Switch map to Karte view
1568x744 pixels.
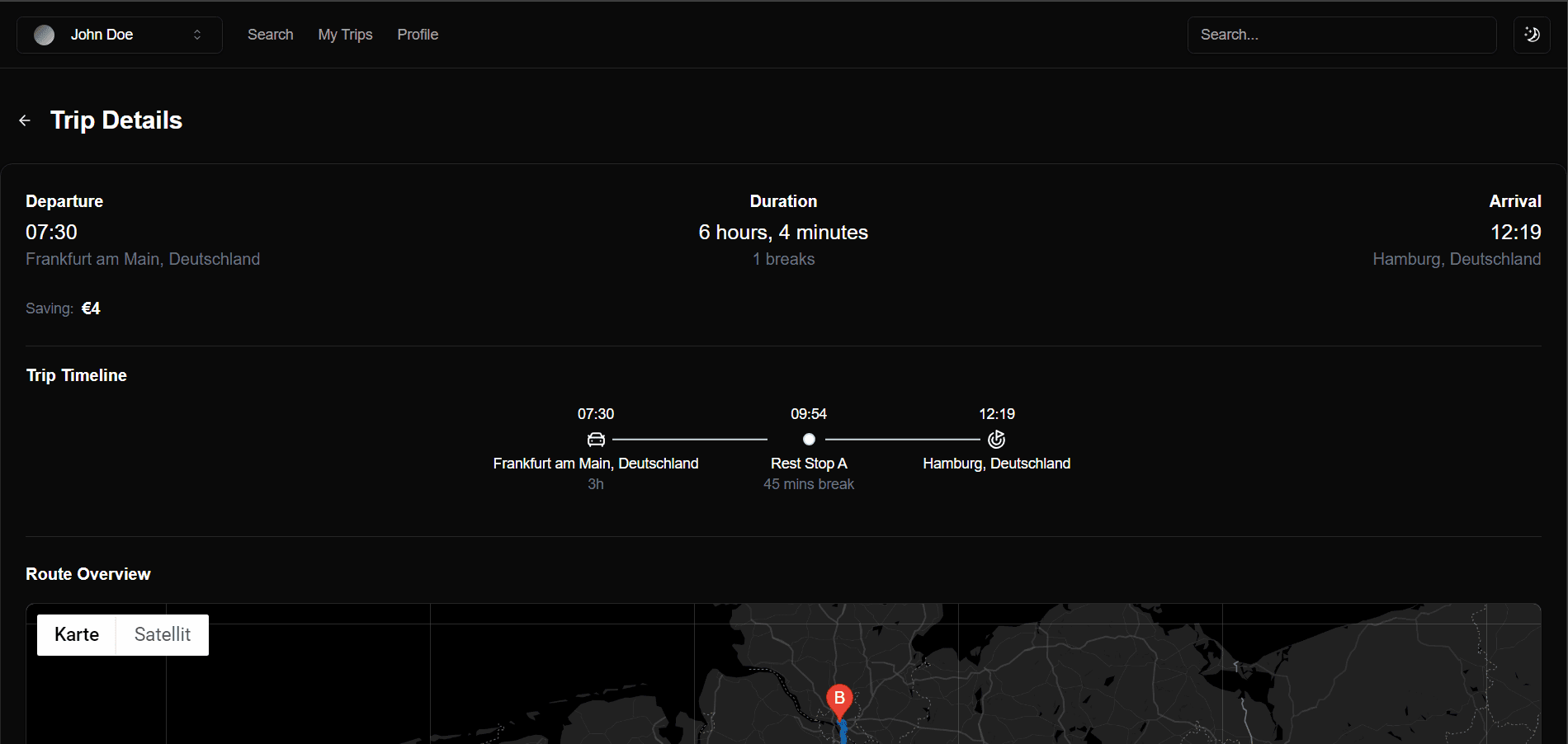tap(77, 635)
